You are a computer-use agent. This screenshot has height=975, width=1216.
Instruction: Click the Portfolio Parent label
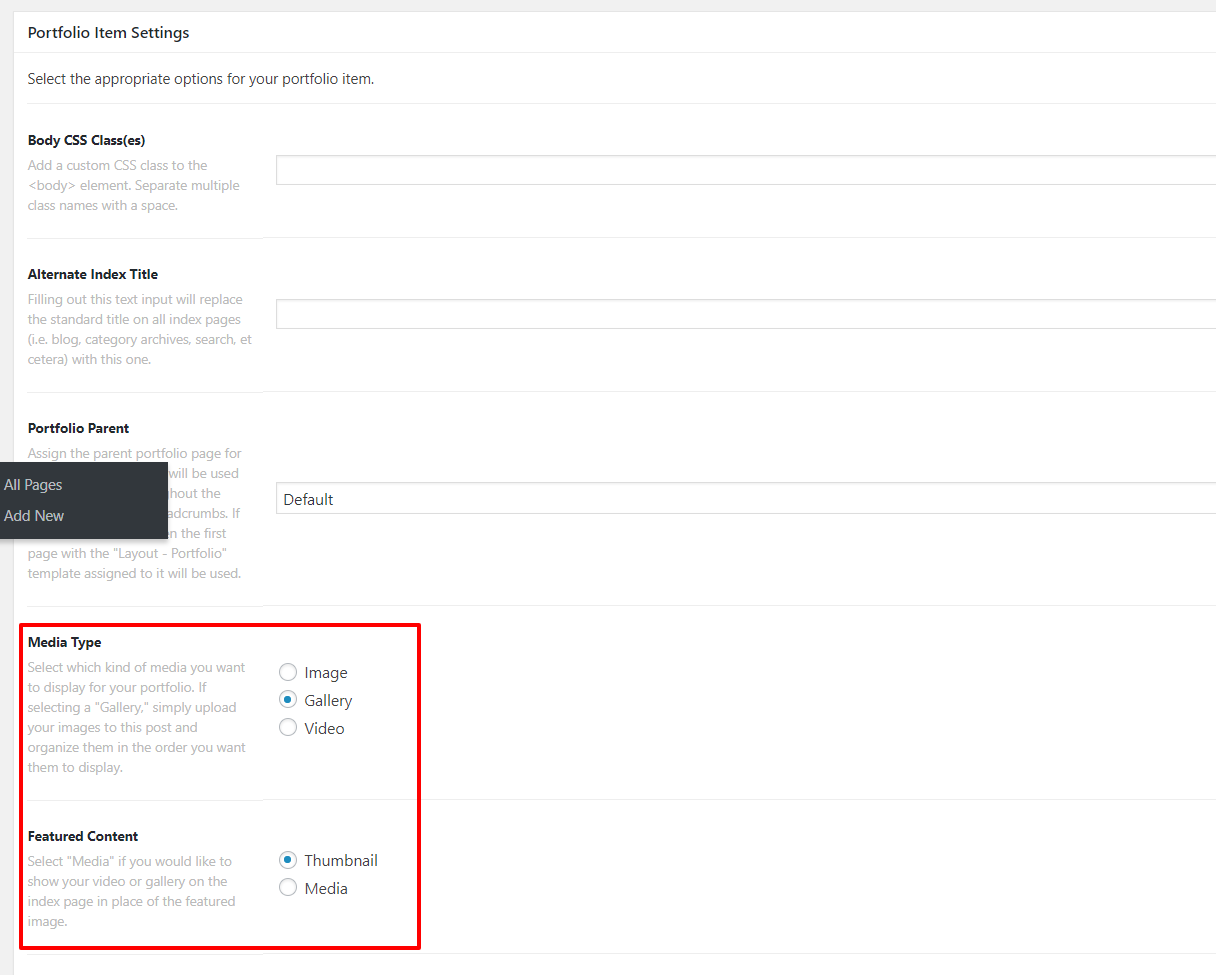pos(79,428)
